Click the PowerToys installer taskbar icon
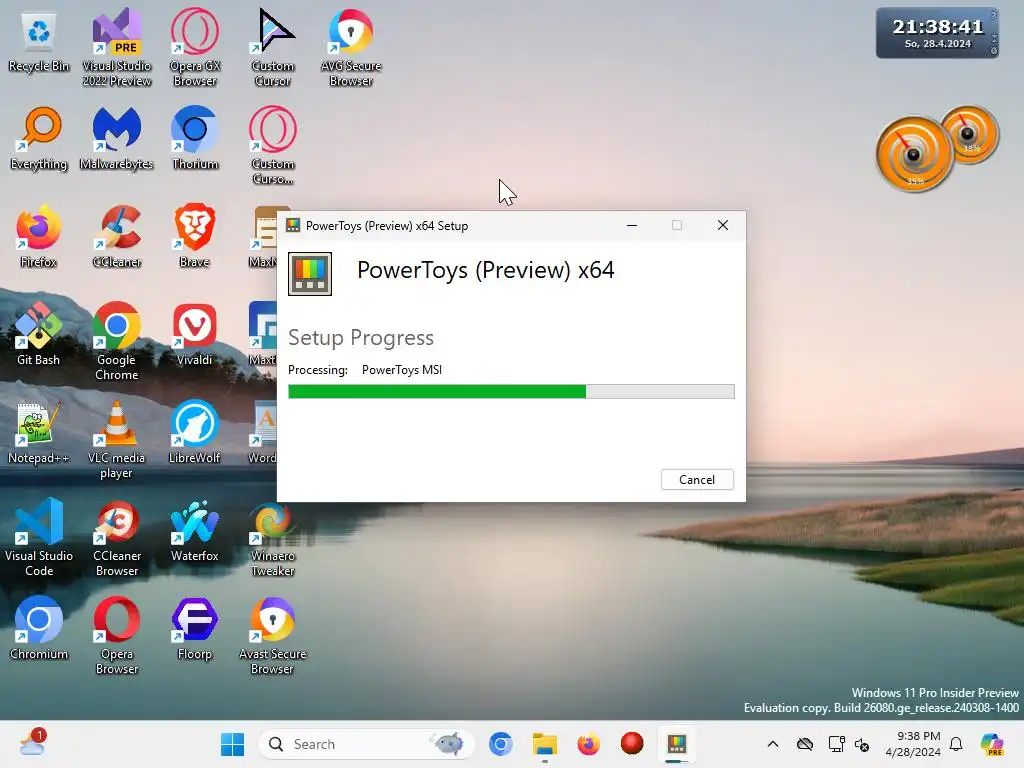This screenshot has height=768, width=1024. pos(677,744)
